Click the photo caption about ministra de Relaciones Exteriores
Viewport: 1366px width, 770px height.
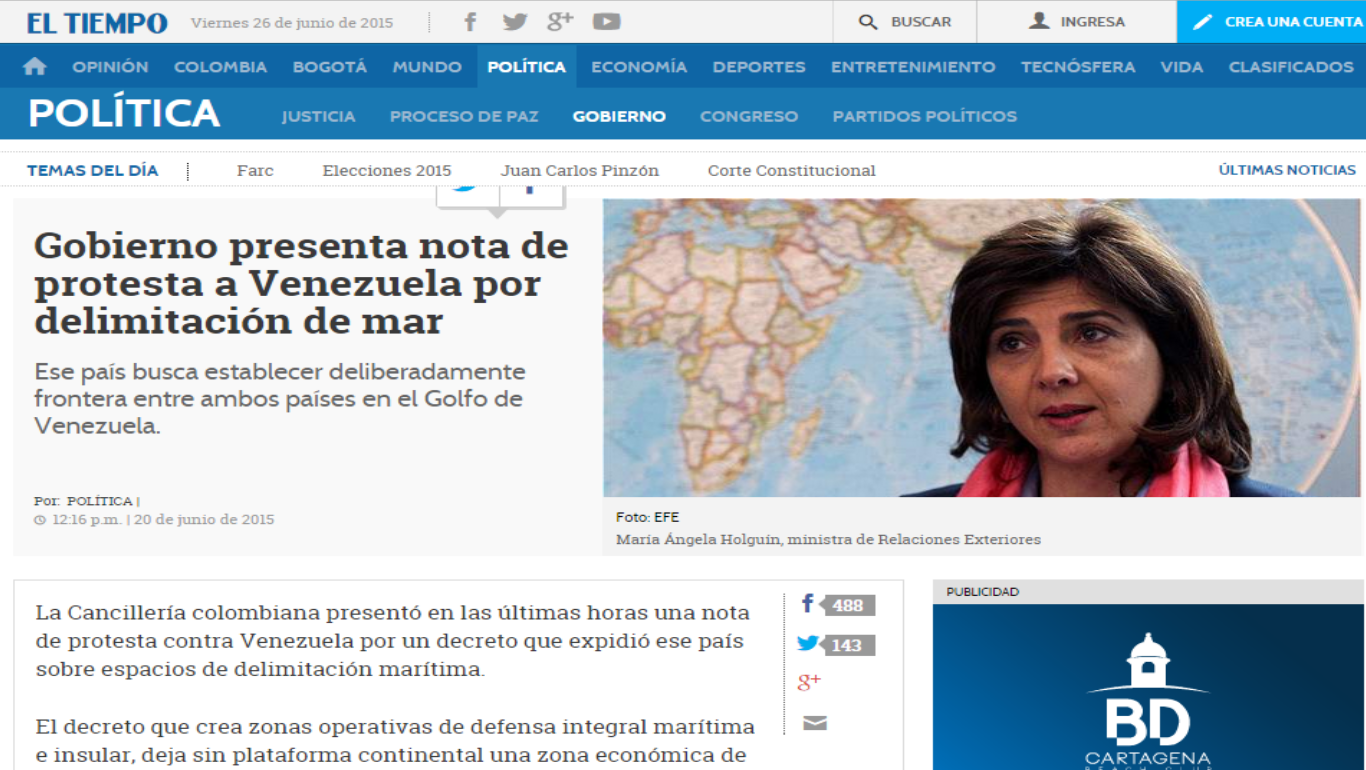click(x=828, y=539)
